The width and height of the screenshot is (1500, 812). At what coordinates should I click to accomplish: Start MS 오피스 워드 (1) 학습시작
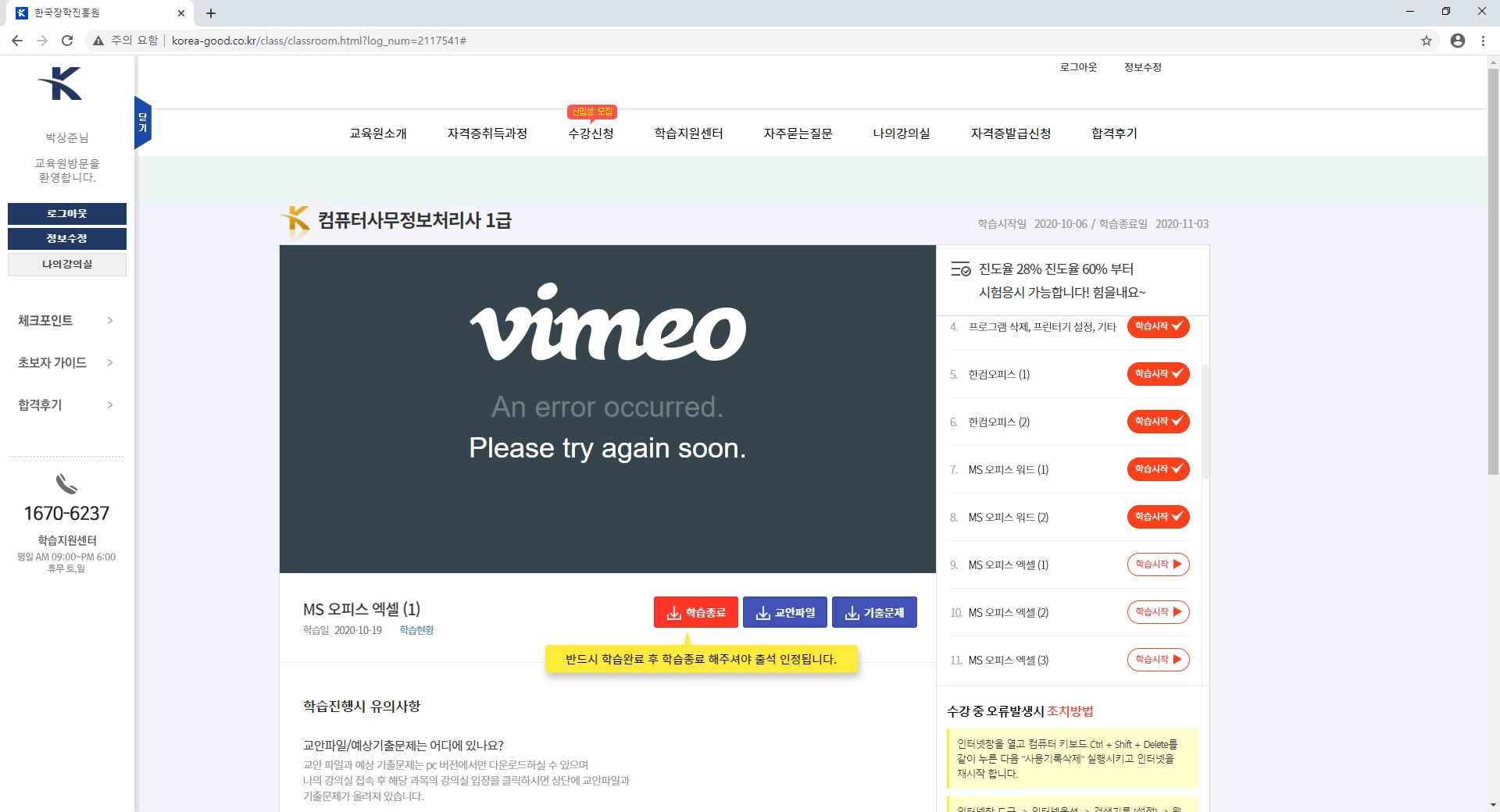click(1158, 469)
